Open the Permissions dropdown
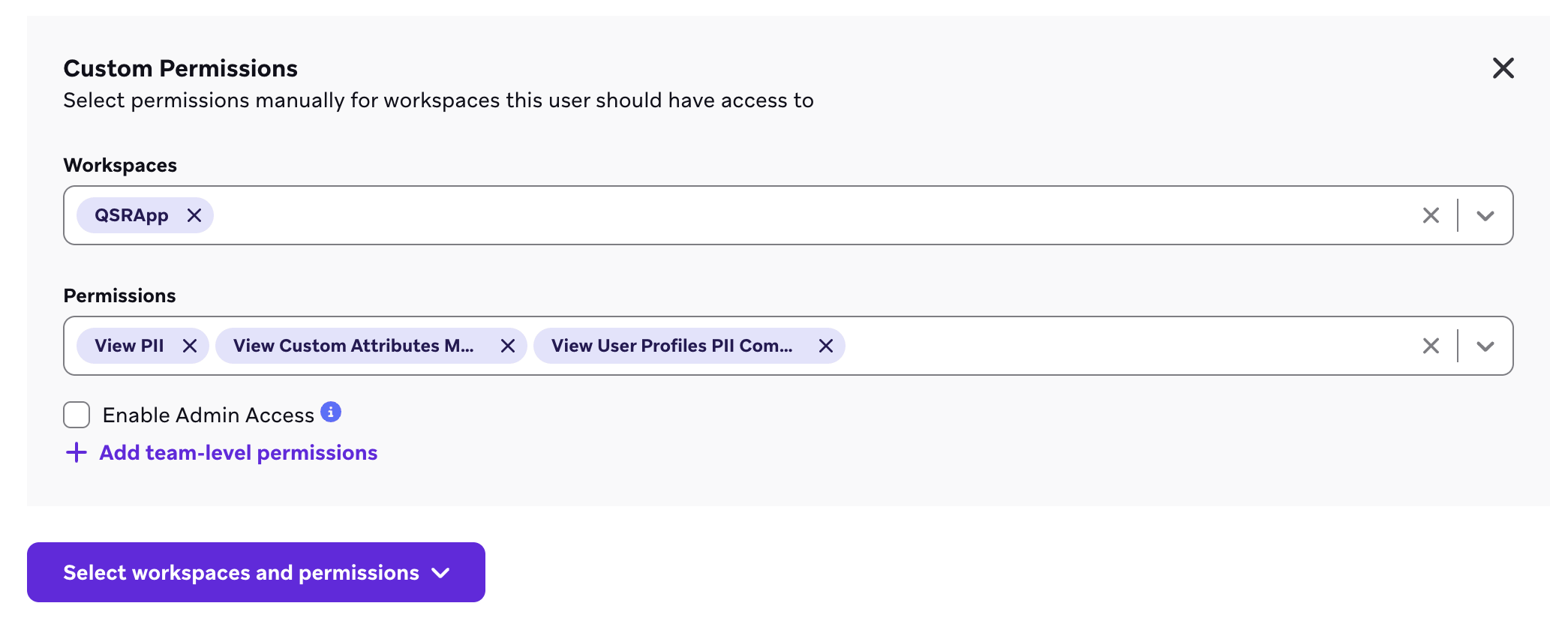1568x621 pixels. click(x=1485, y=346)
